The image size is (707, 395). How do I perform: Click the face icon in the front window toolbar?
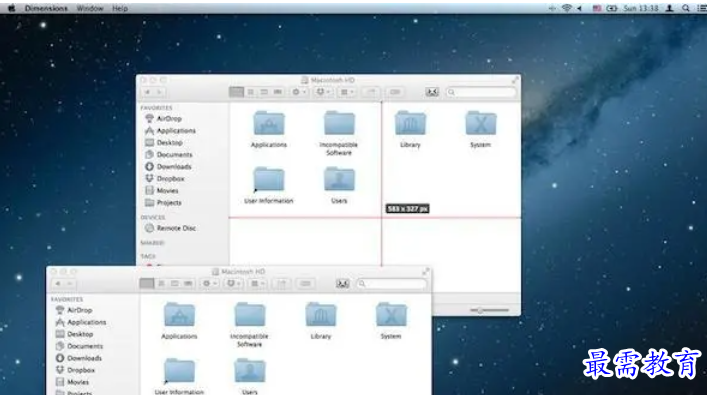[x=343, y=284]
